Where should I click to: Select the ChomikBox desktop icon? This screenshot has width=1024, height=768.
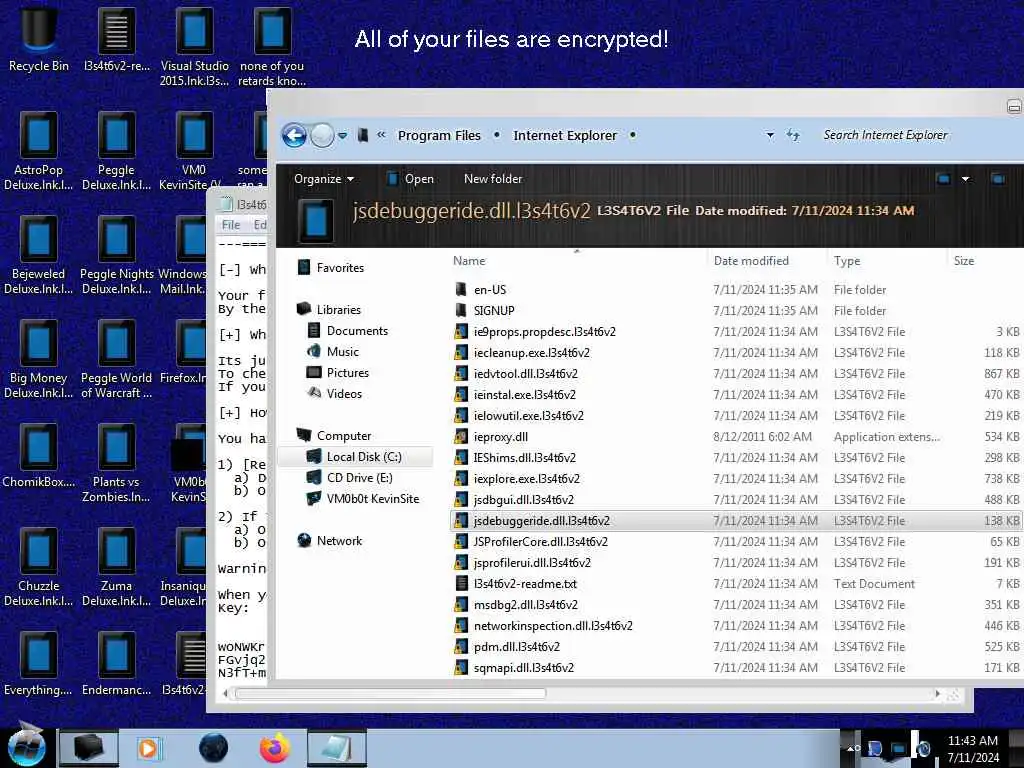39,456
